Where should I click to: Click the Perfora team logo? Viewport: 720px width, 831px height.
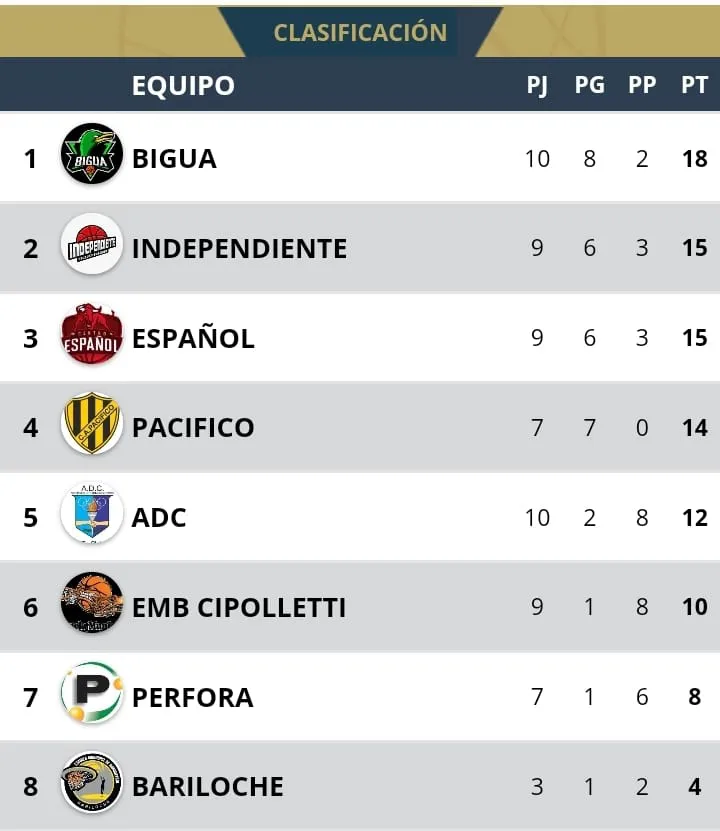click(x=92, y=693)
